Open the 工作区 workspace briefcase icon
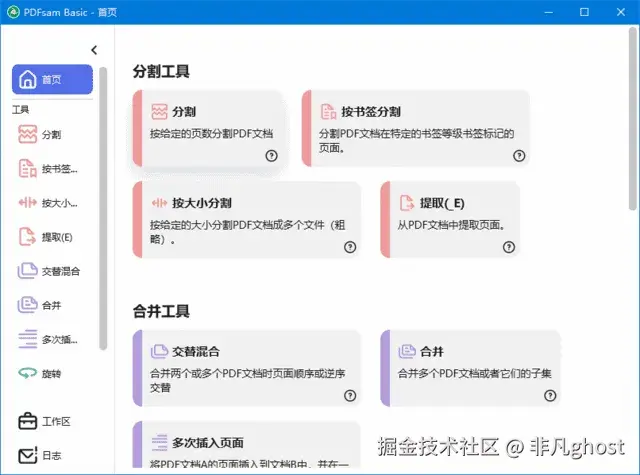The image size is (640, 475). pyautogui.click(x=27, y=421)
